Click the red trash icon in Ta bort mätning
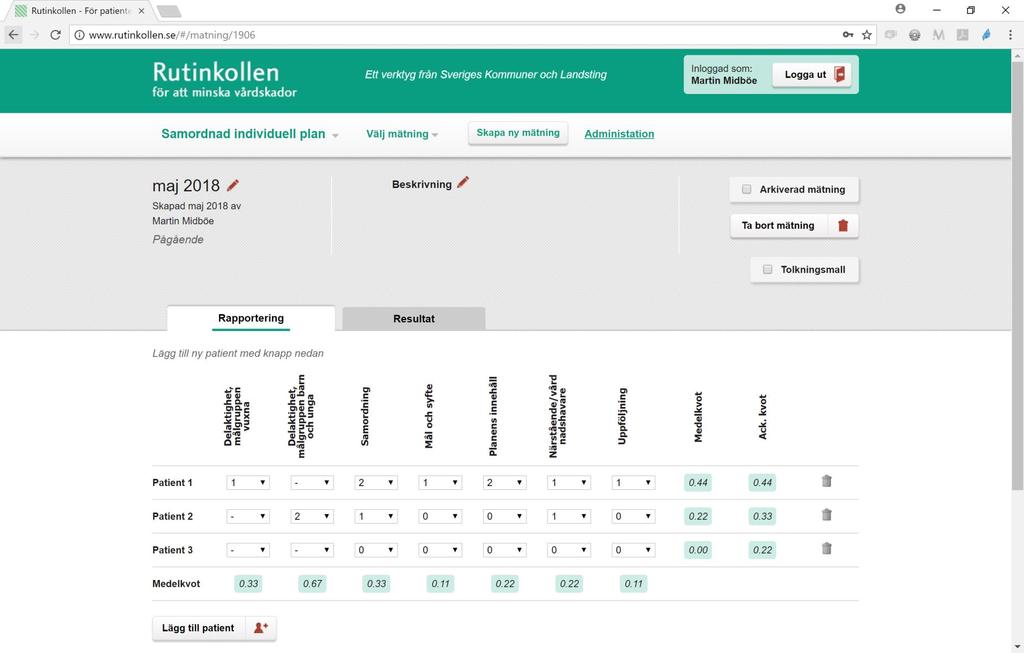The image size is (1024, 653). pyautogui.click(x=842, y=225)
